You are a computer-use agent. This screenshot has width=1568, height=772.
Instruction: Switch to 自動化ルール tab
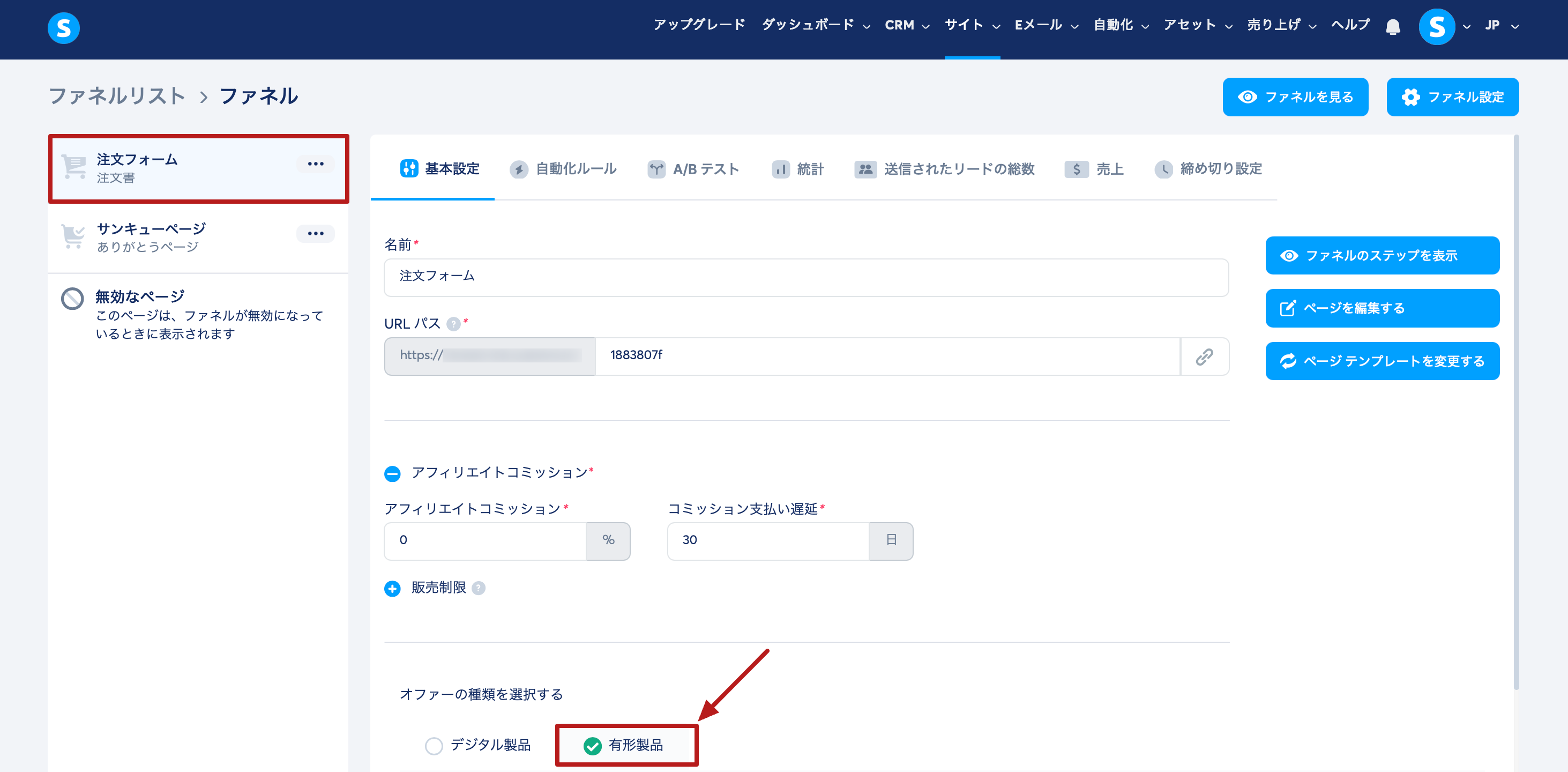[564, 169]
